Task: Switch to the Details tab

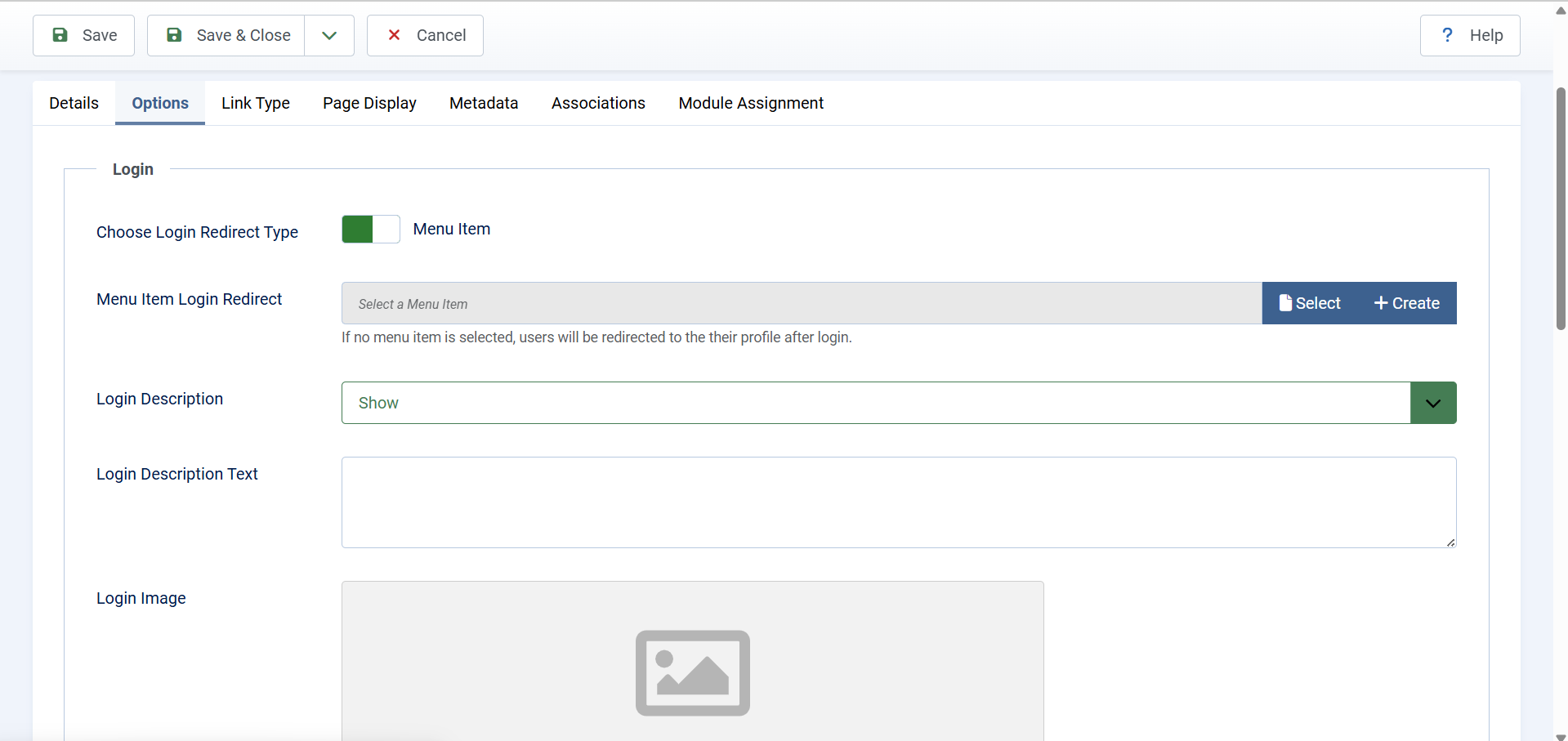Action: click(74, 103)
